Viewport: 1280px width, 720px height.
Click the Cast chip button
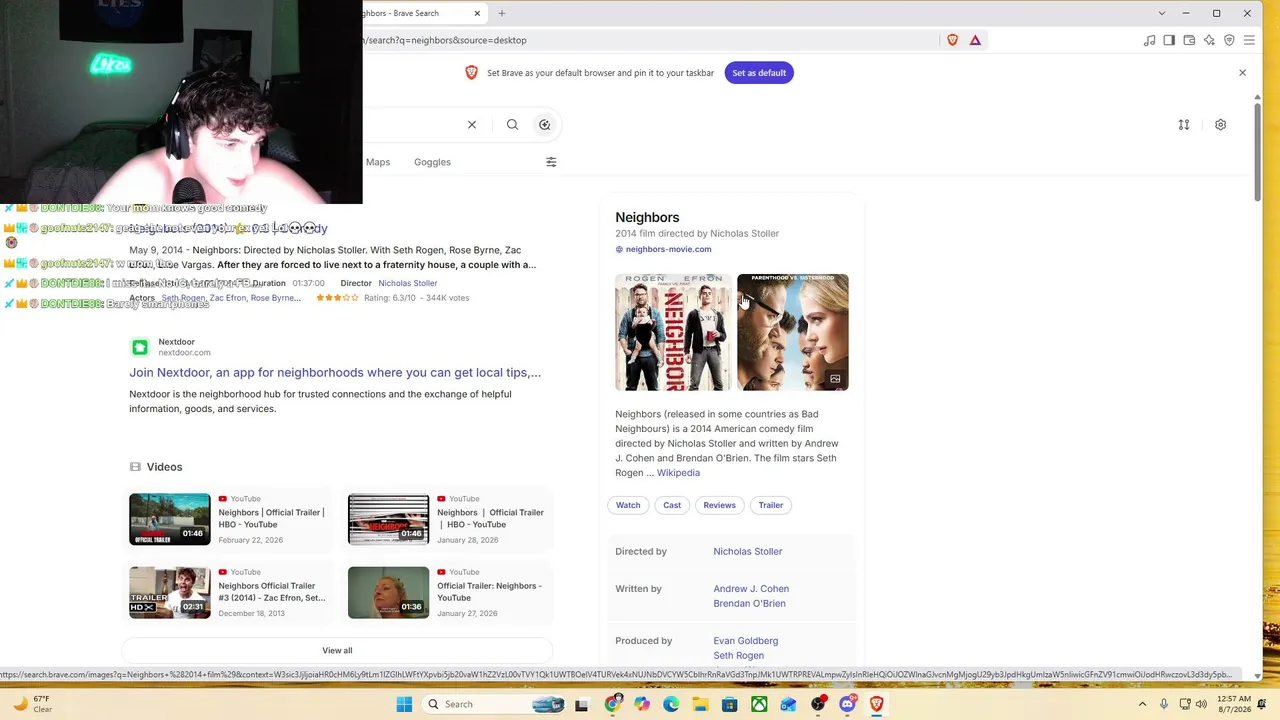click(x=672, y=505)
